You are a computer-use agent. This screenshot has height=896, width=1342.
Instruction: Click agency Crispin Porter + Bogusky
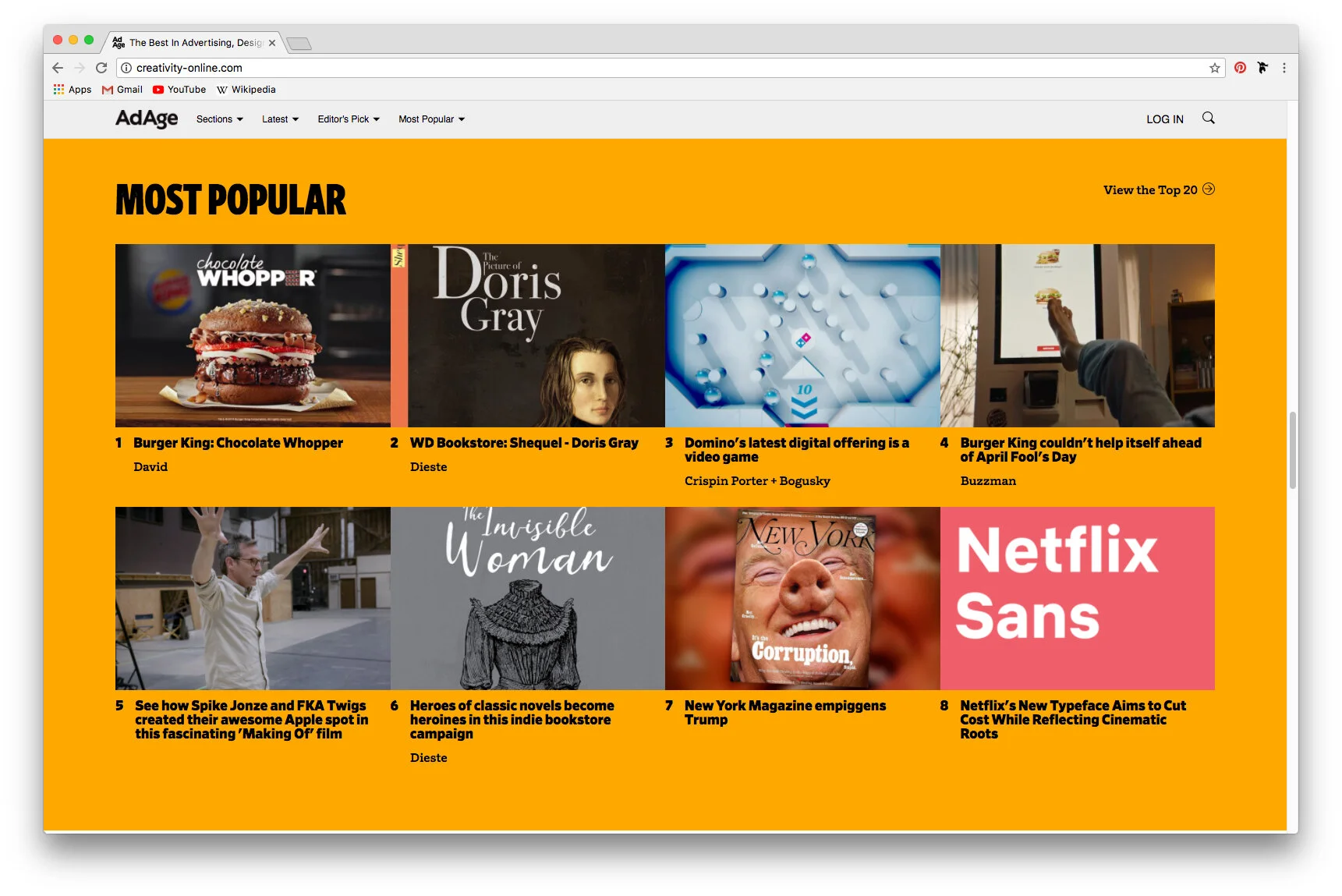(757, 481)
